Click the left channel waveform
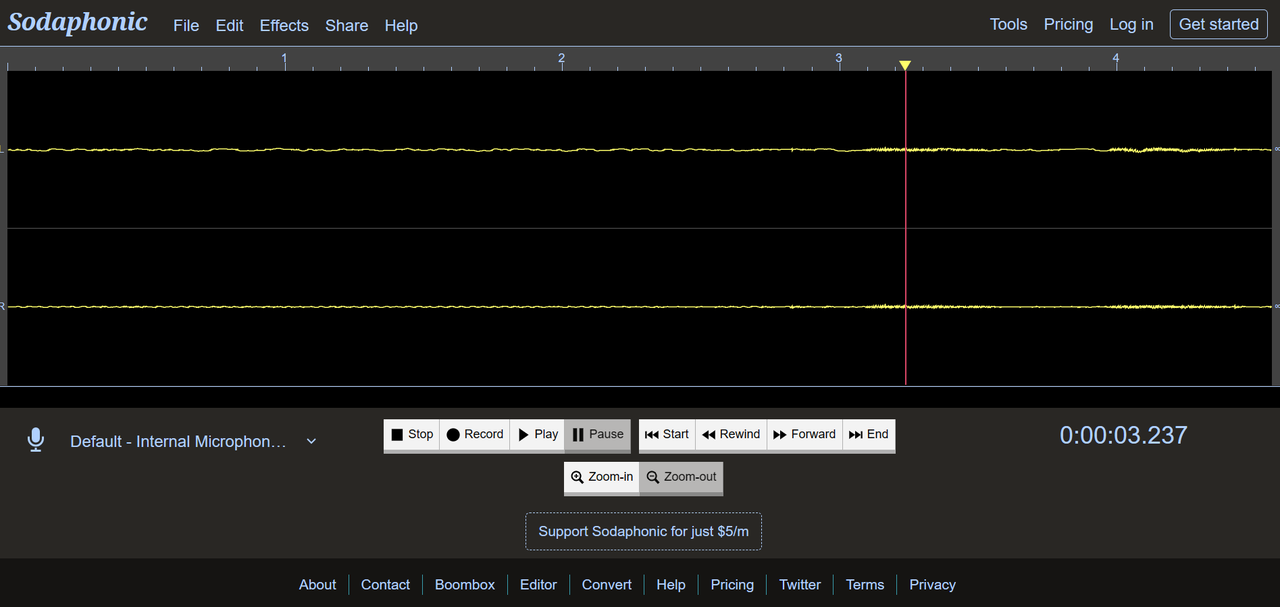Screen dimensions: 1280x607 640,150
